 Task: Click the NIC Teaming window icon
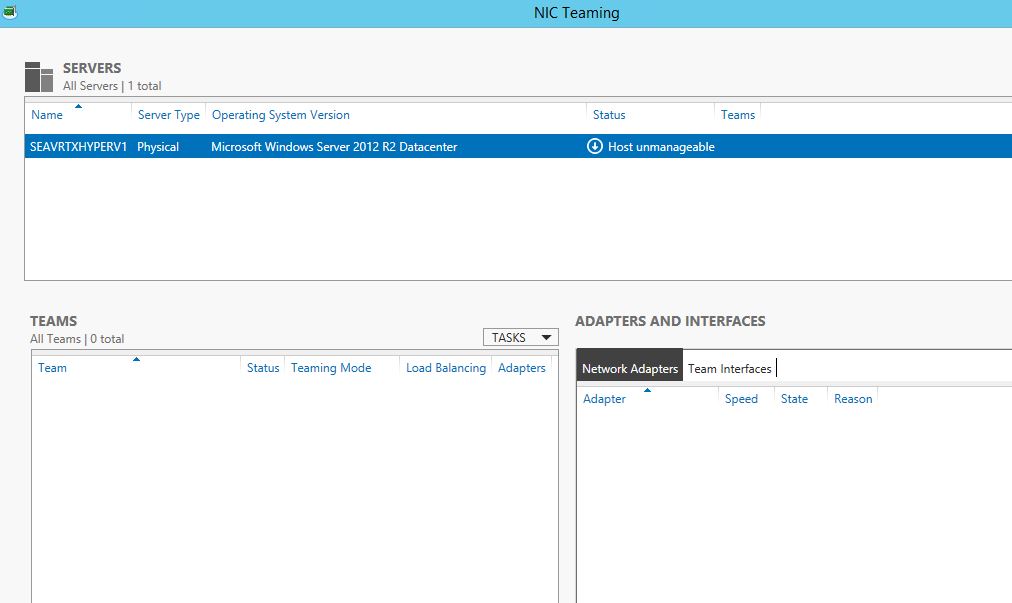(9, 11)
